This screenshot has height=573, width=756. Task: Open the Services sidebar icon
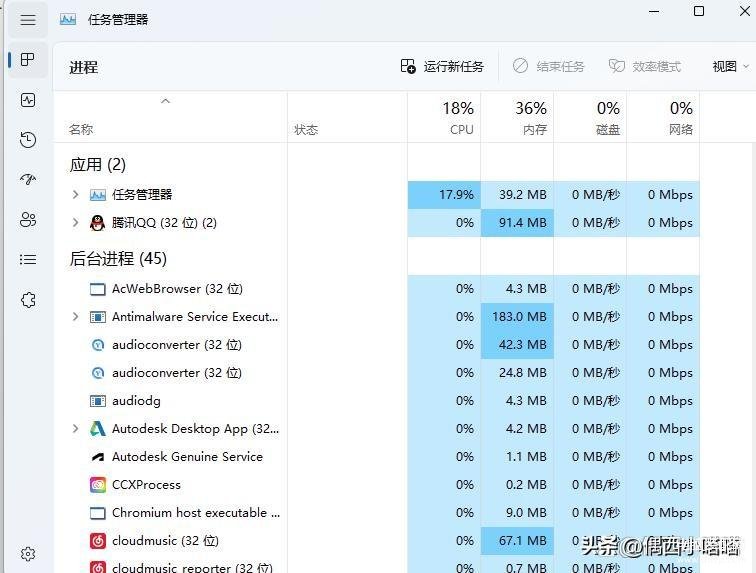[x=28, y=300]
